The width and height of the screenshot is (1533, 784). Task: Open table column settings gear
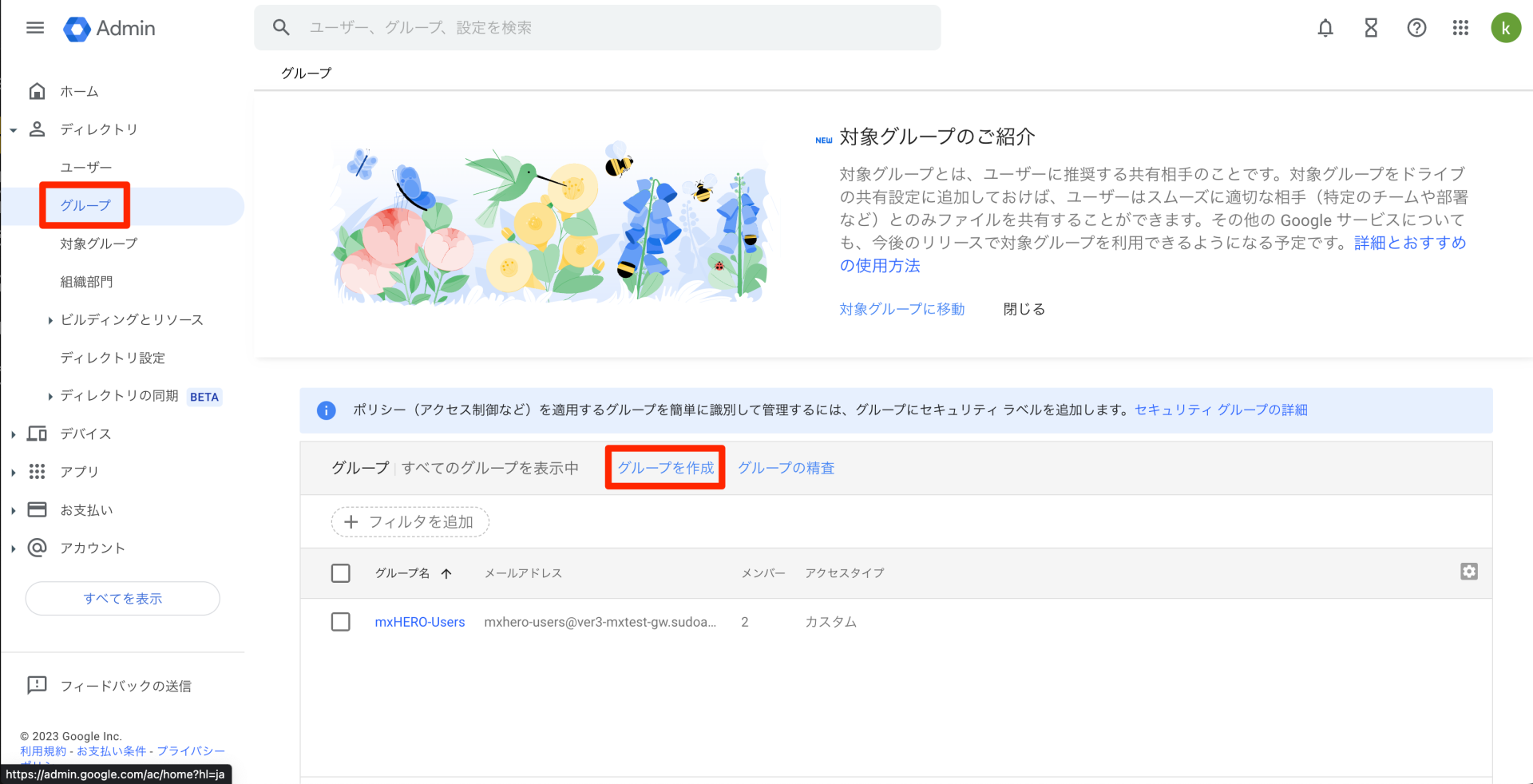(1469, 572)
